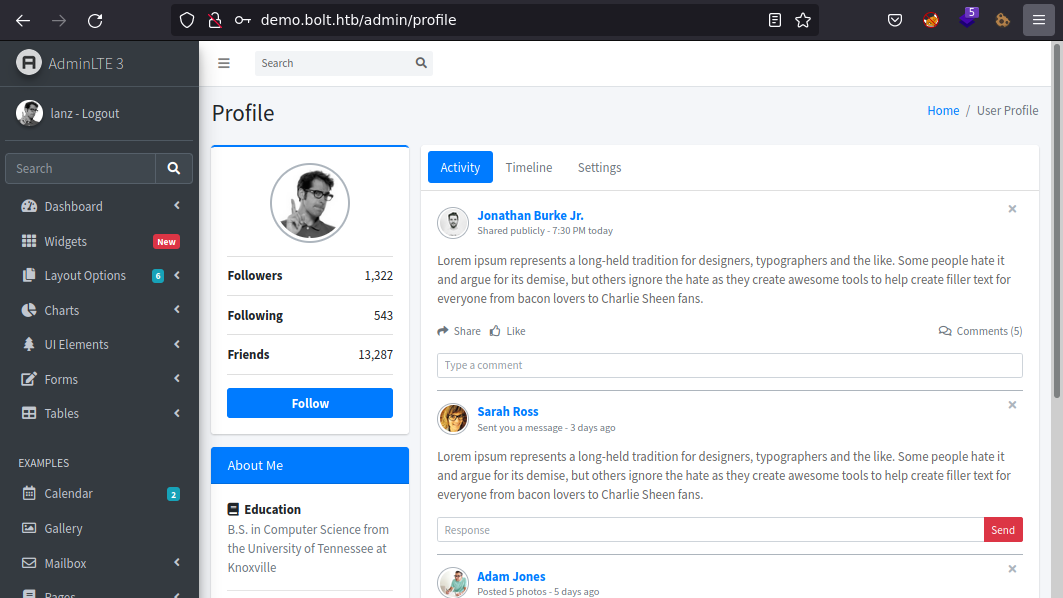Open the Gallery menu item
1063x598 pixels.
coord(99,528)
